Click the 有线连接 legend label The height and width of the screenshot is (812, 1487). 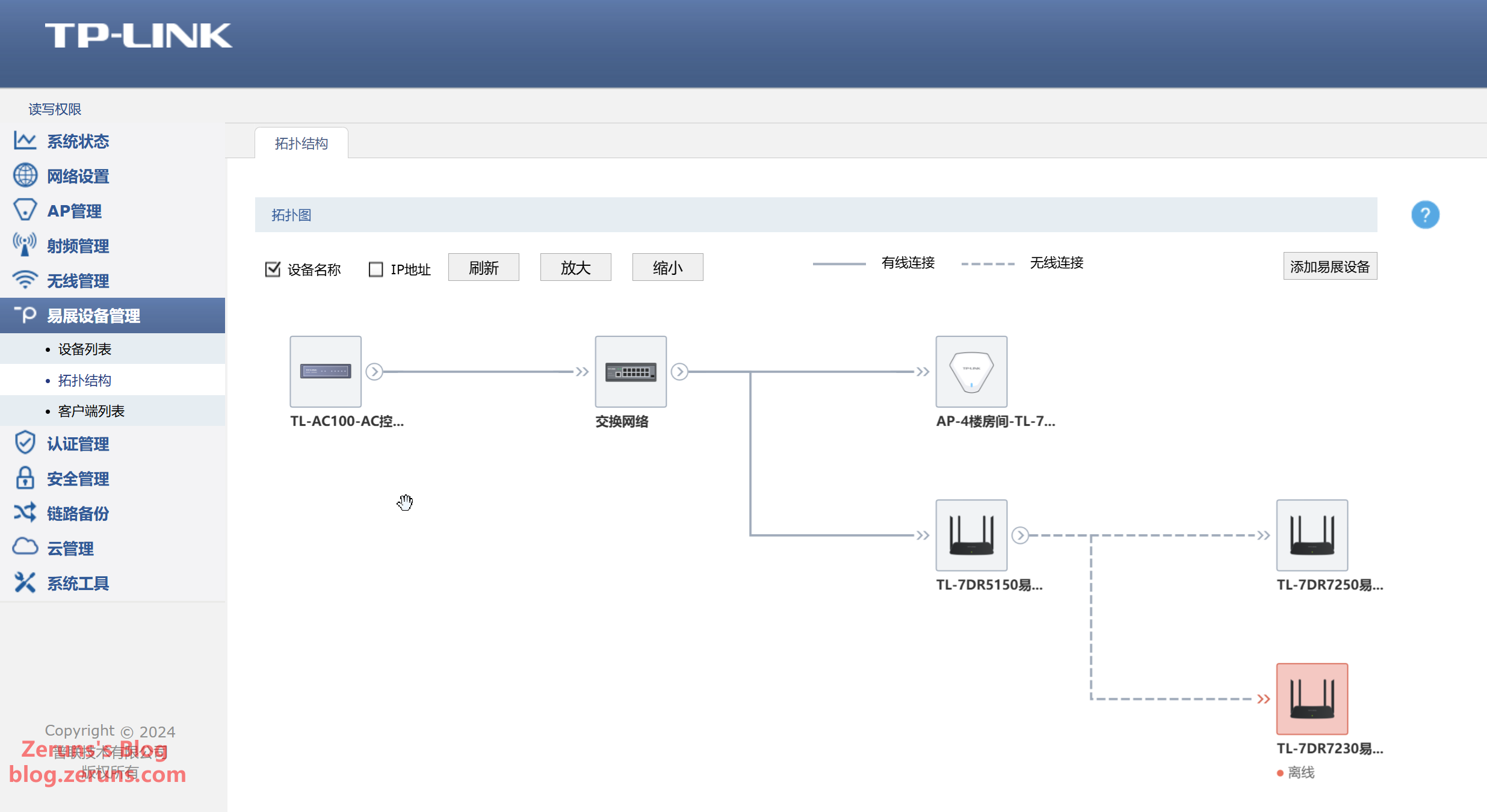tap(908, 262)
